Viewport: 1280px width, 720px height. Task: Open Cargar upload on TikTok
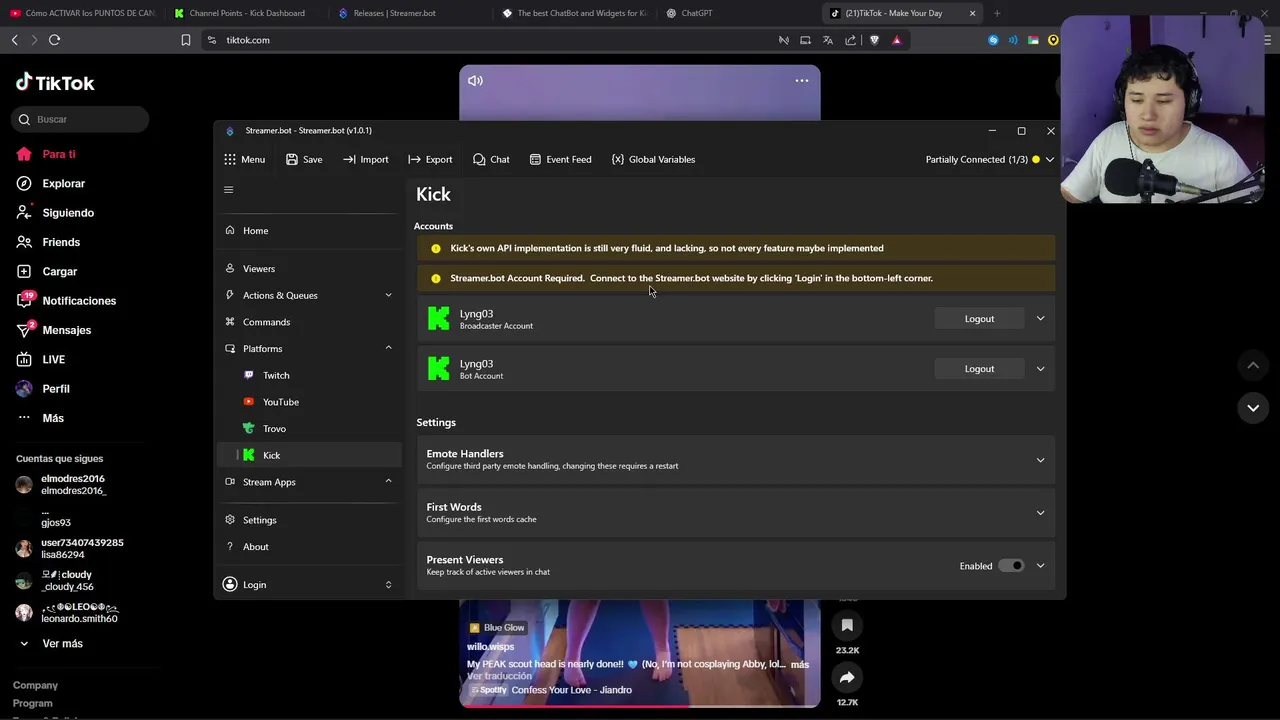46,271
